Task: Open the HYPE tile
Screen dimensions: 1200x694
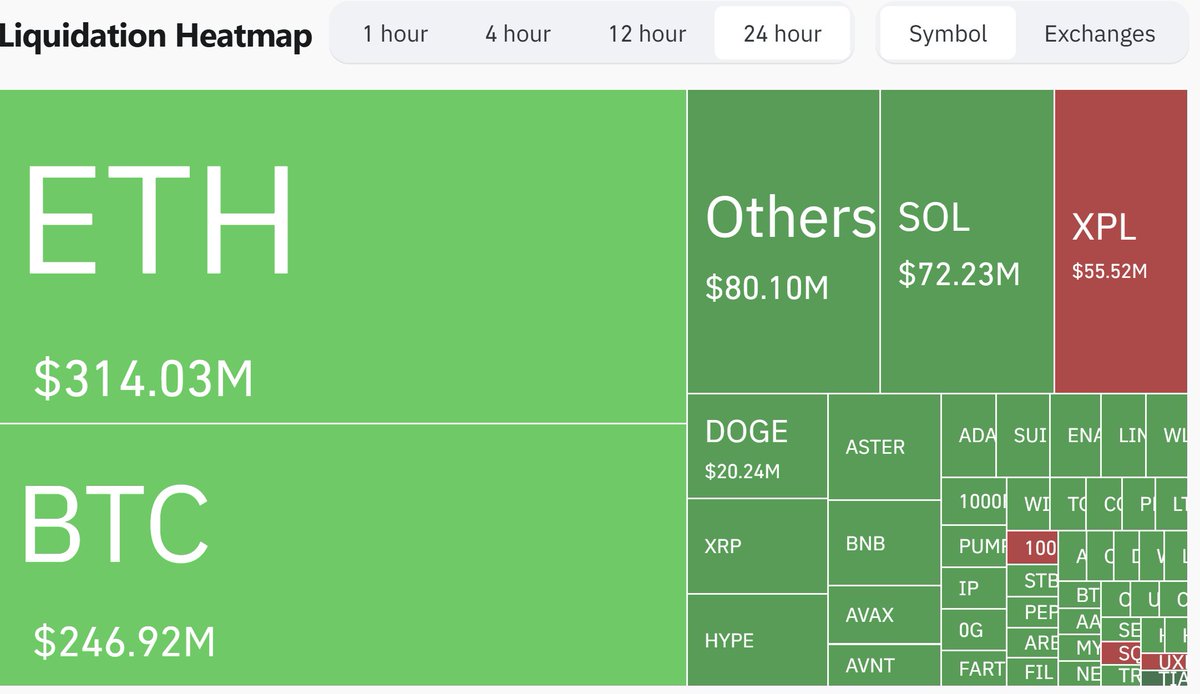Action: click(757, 639)
